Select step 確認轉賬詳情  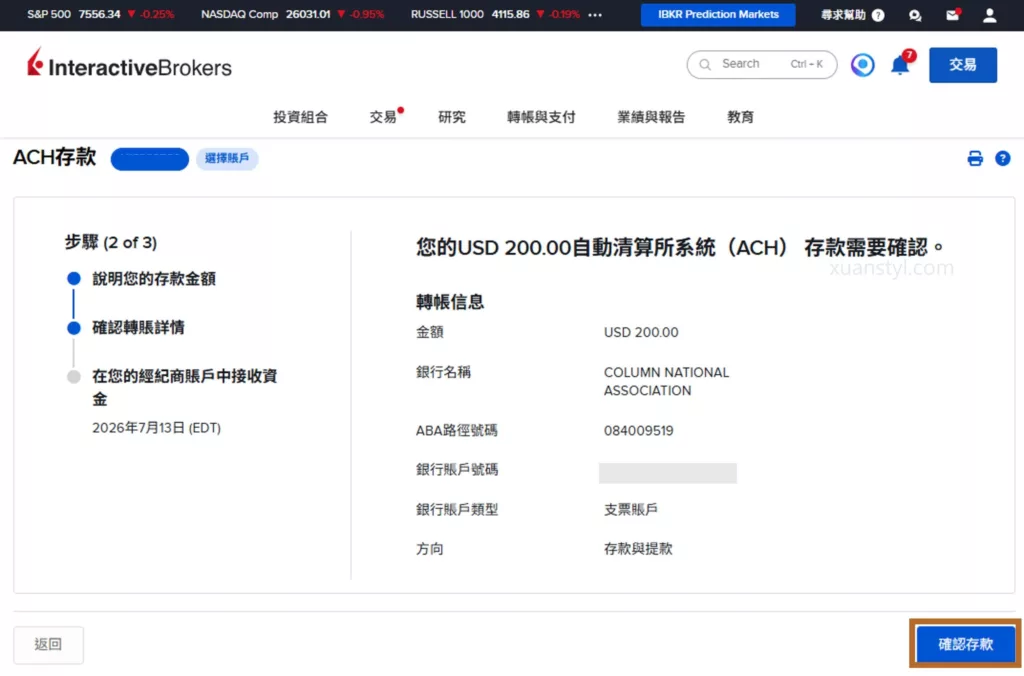point(138,328)
